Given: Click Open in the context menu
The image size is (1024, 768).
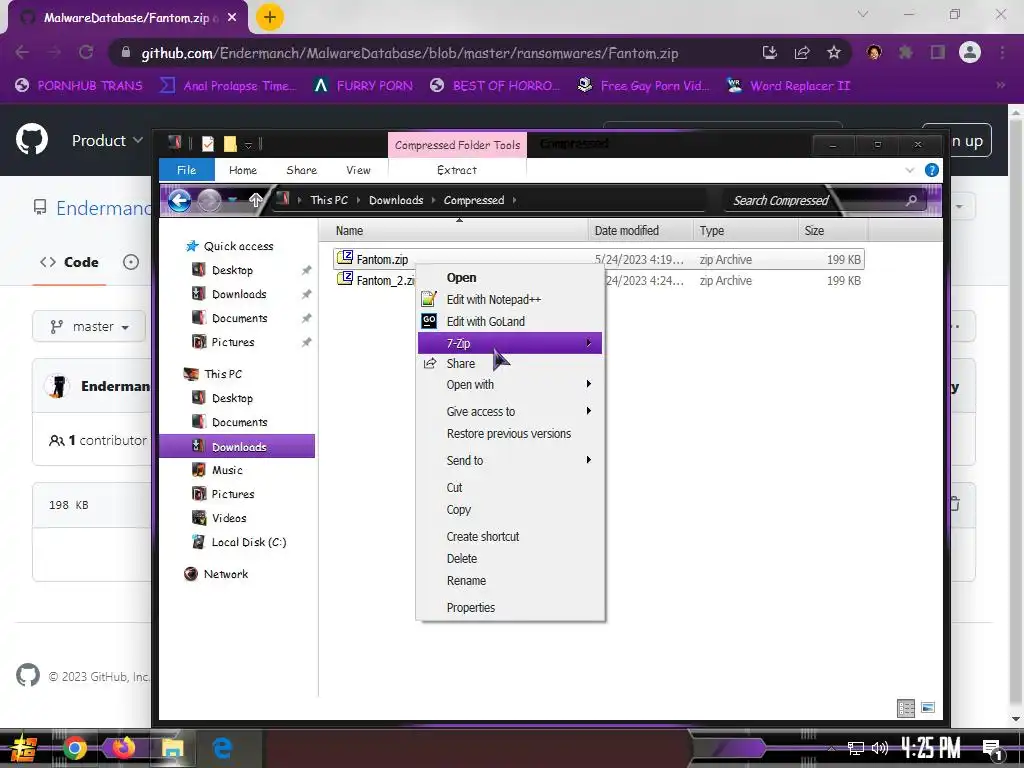Looking at the screenshot, I should tap(509, 278).
